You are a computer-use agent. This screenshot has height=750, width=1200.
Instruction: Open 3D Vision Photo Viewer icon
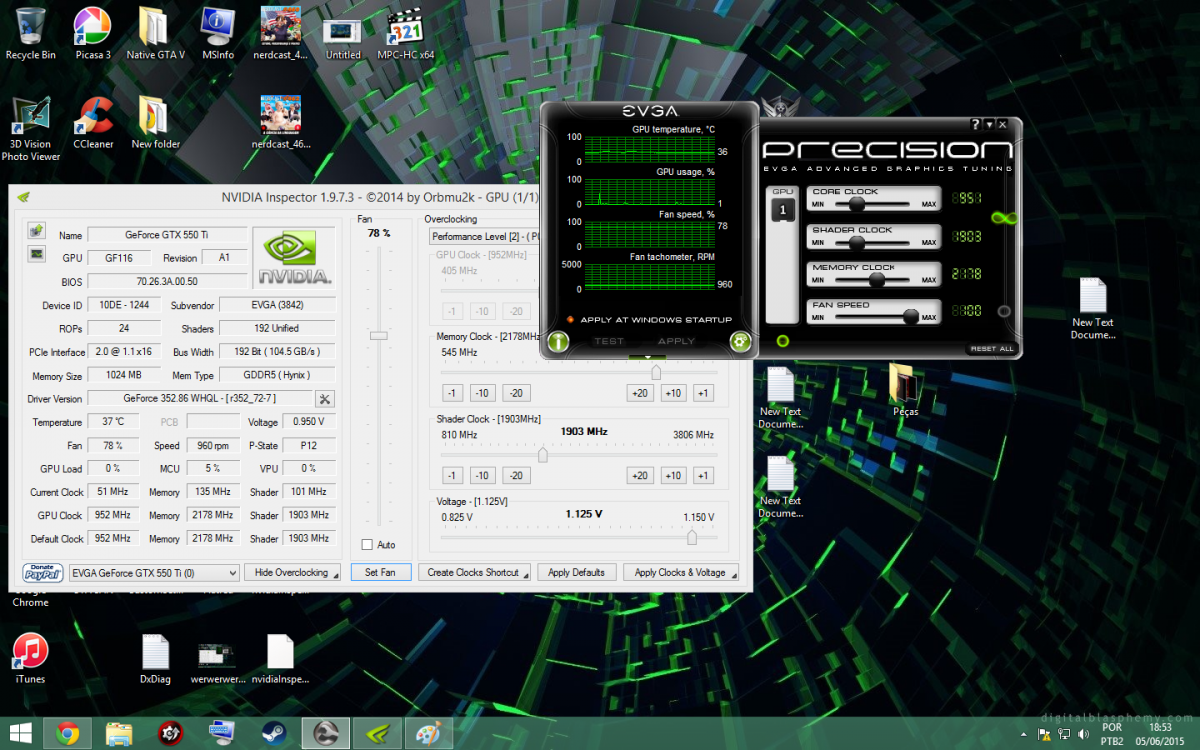[30, 129]
